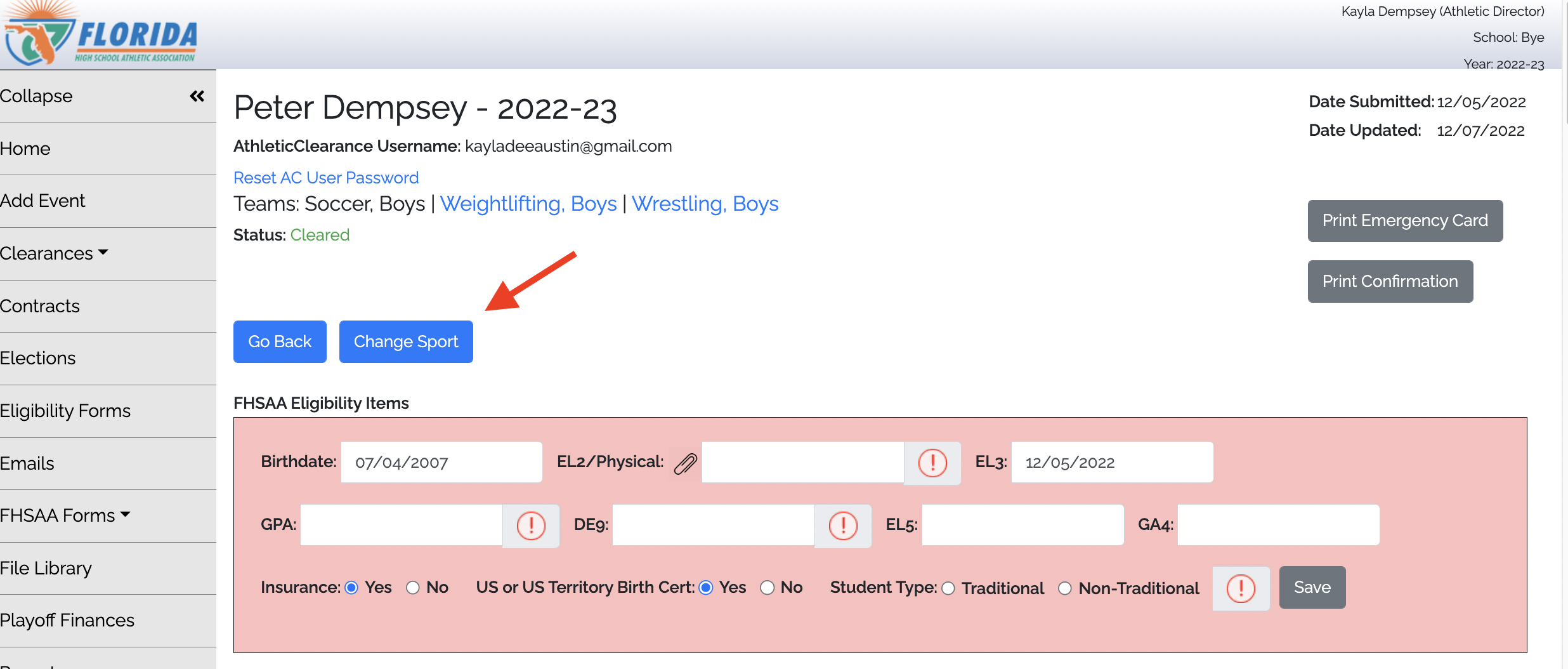Expand the Clearances dropdown menu
Viewport: 1568px width, 669px height.
(x=55, y=253)
